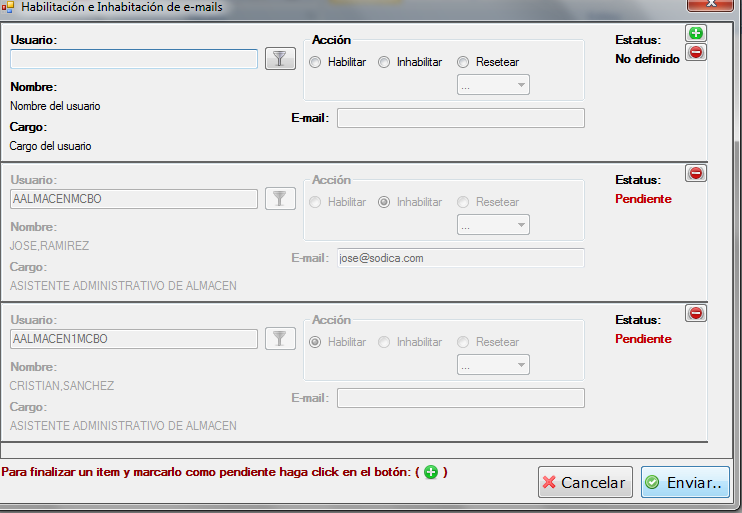Open the Resetear dropdown in the first item
This screenshot has height=513, width=742.
tap(493, 85)
